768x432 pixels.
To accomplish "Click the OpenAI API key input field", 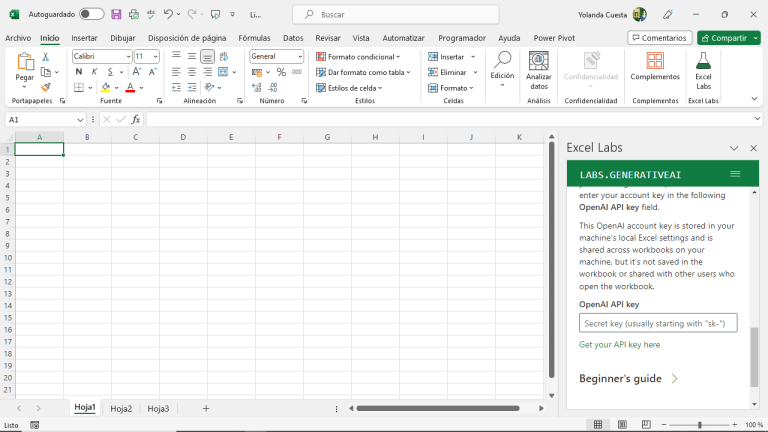I will 658,323.
